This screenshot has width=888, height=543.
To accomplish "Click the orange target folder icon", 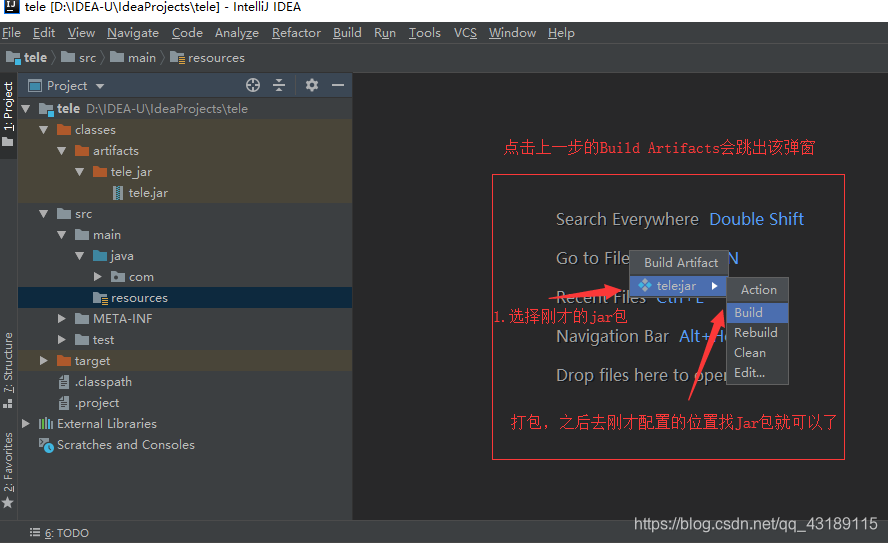I will tap(64, 361).
